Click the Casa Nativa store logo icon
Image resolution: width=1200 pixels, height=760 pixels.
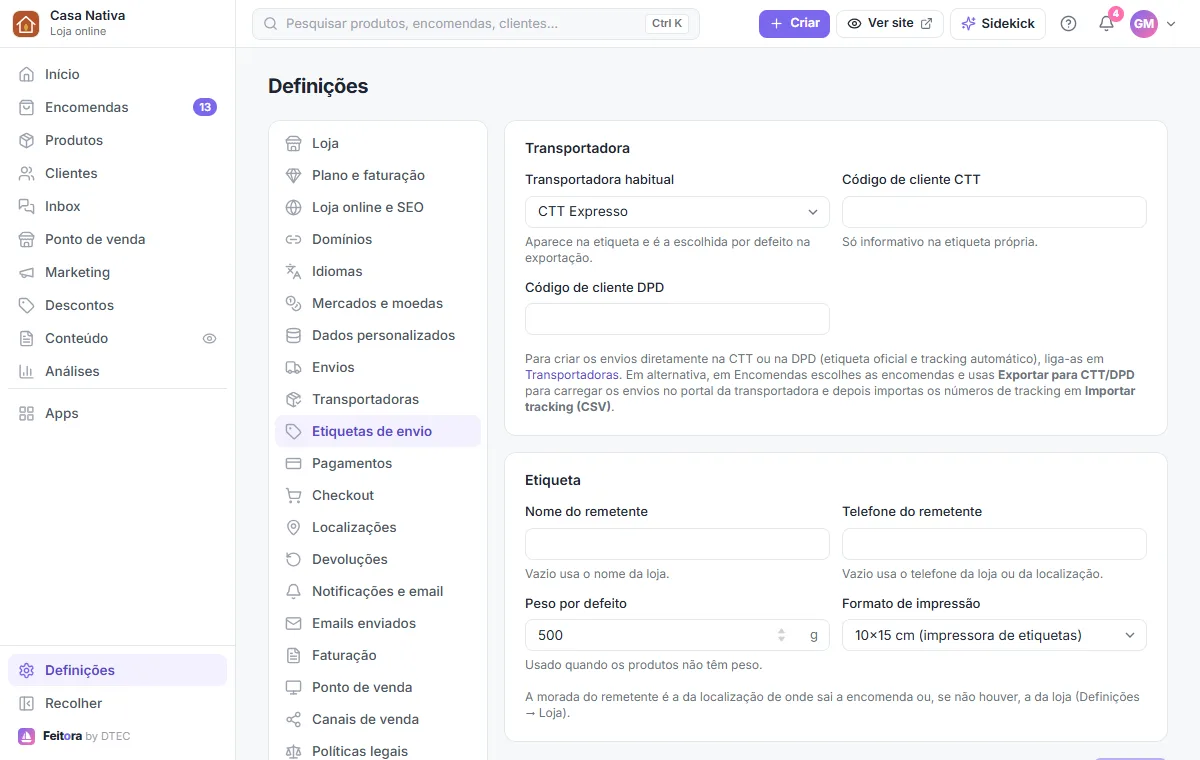26,23
